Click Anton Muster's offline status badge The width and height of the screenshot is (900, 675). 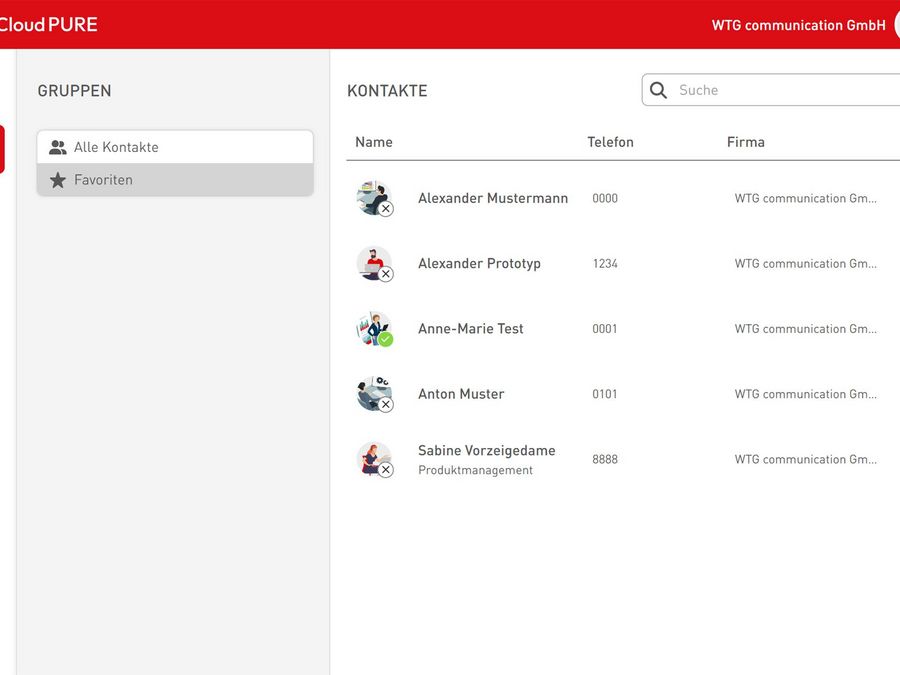point(386,405)
